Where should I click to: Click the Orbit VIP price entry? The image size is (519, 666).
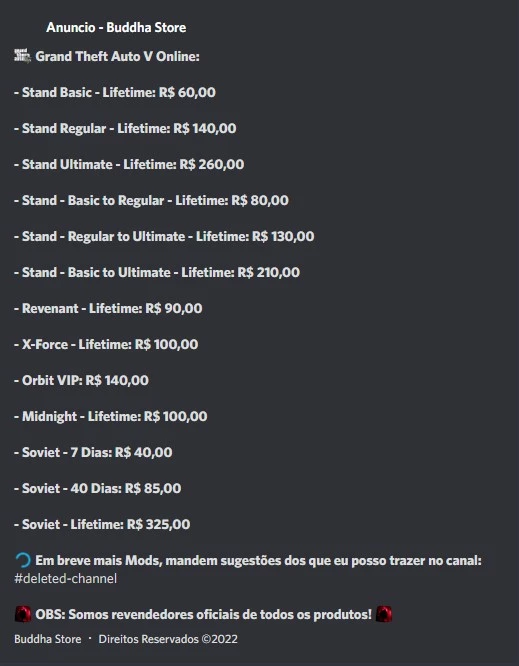82,380
